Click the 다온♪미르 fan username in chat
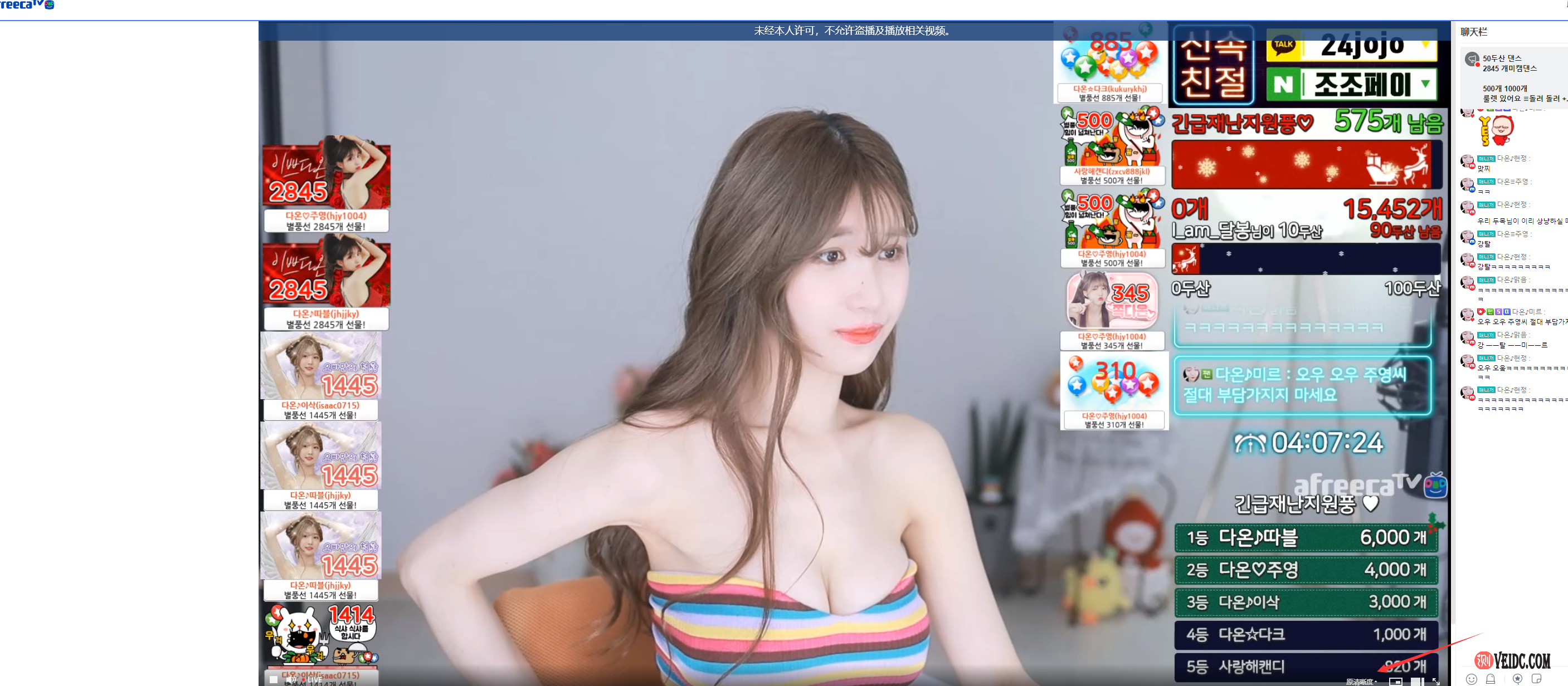 (1527, 311)
